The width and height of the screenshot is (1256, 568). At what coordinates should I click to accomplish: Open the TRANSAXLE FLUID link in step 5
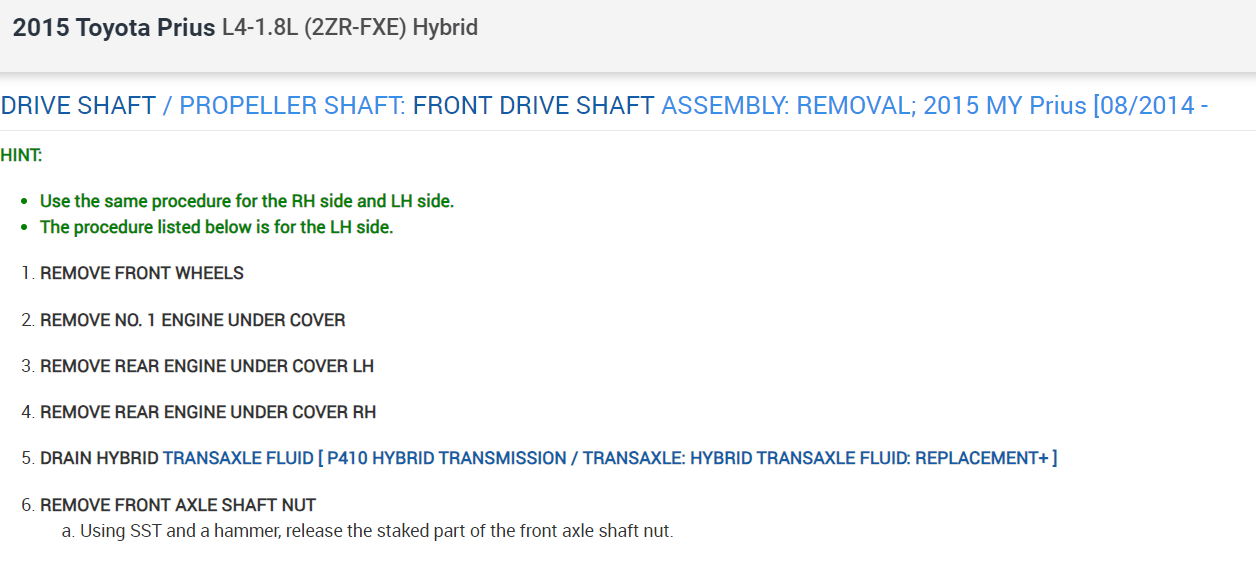(x=237, y=458)
